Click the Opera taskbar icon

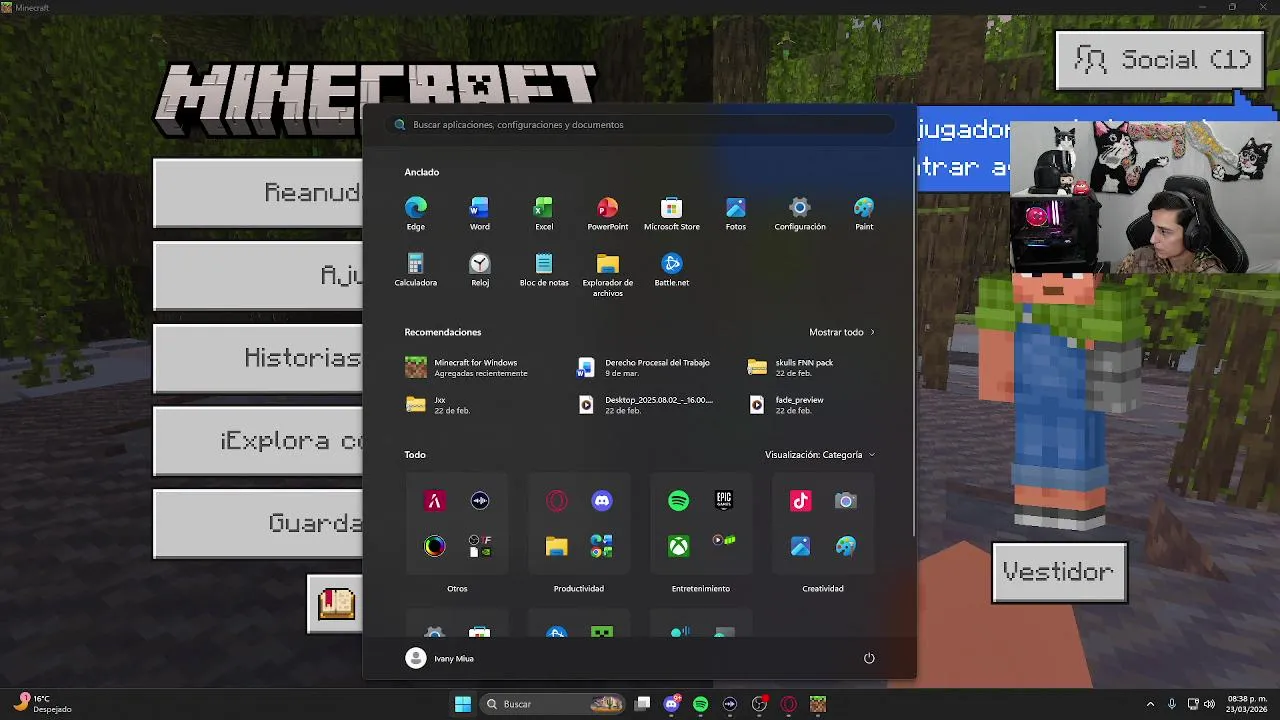[x=789, y=704]
